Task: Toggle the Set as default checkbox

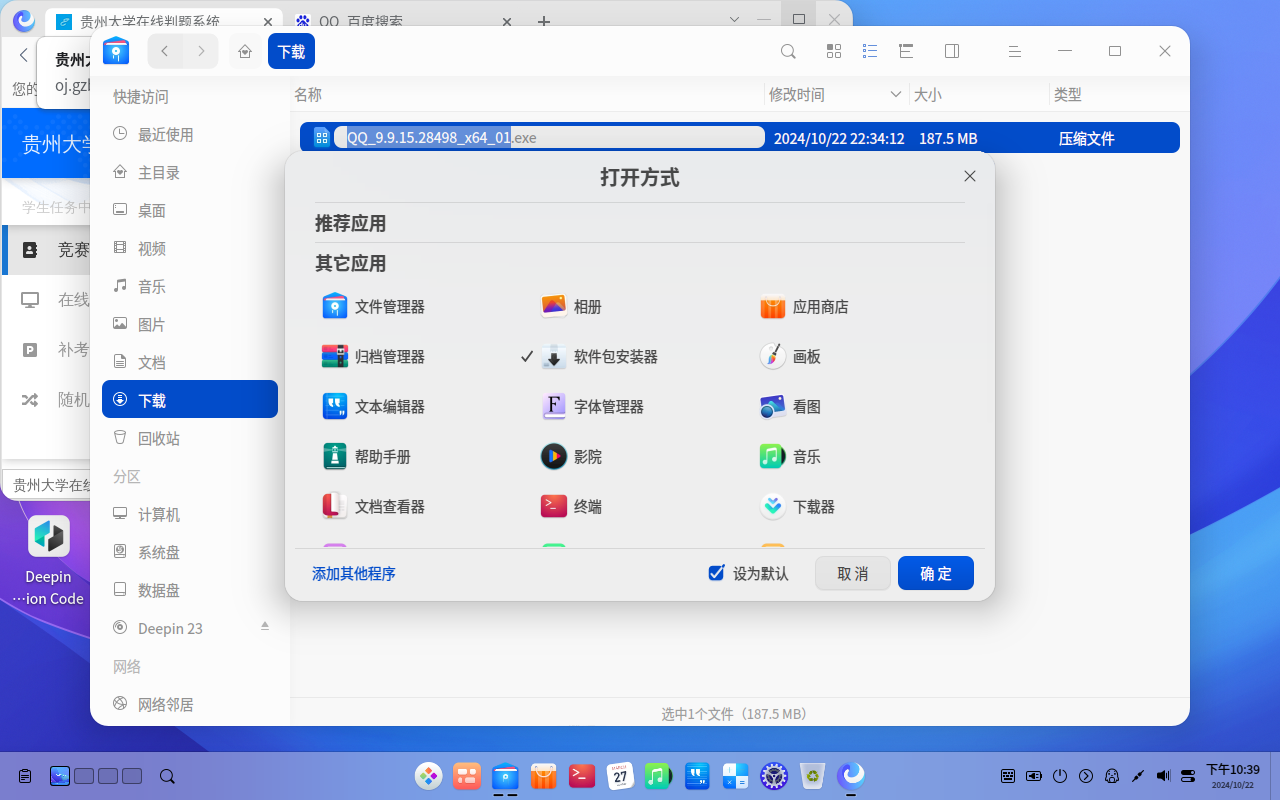Action: coord(716,573)
